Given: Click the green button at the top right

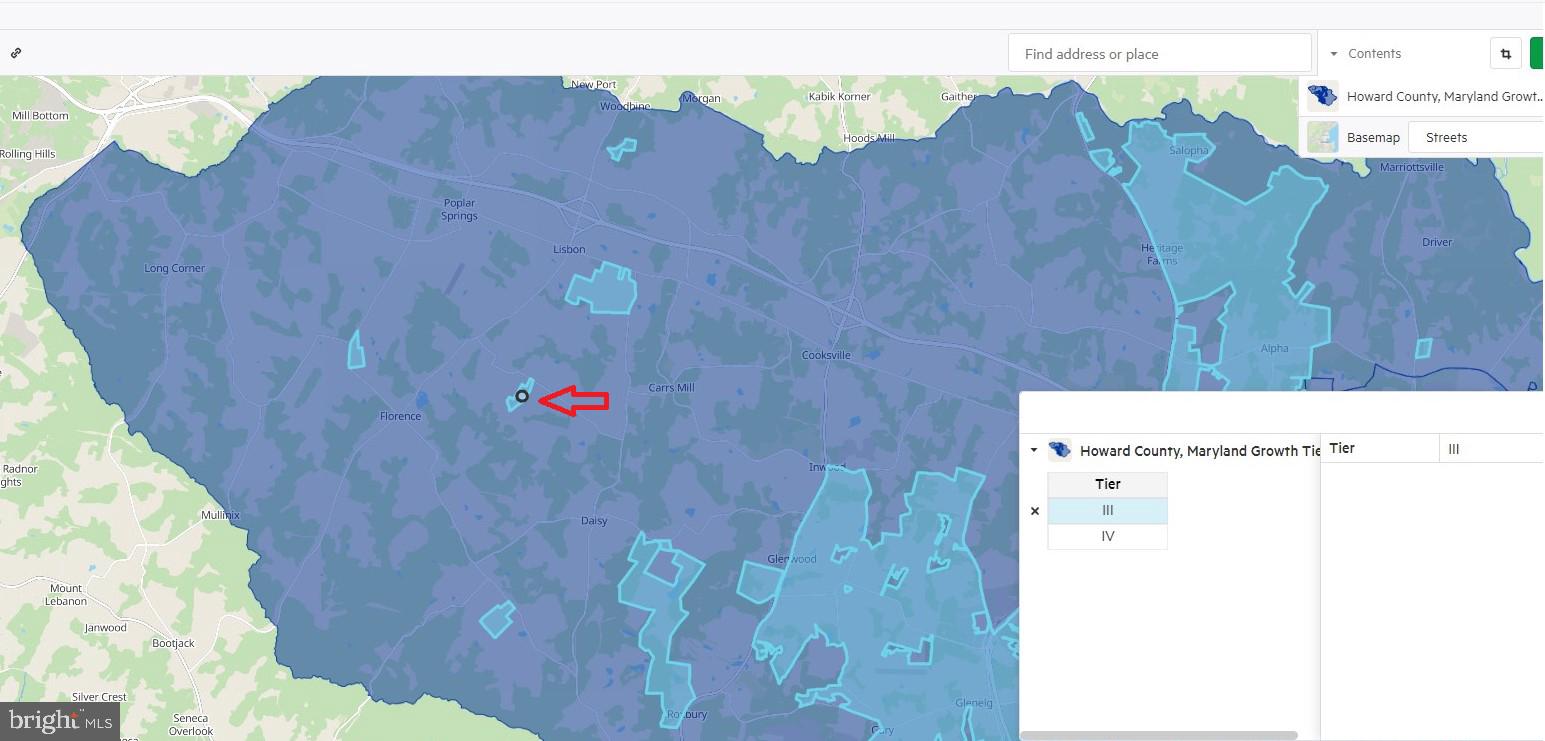Looking at the screenshot, I should coord(1537,54).
